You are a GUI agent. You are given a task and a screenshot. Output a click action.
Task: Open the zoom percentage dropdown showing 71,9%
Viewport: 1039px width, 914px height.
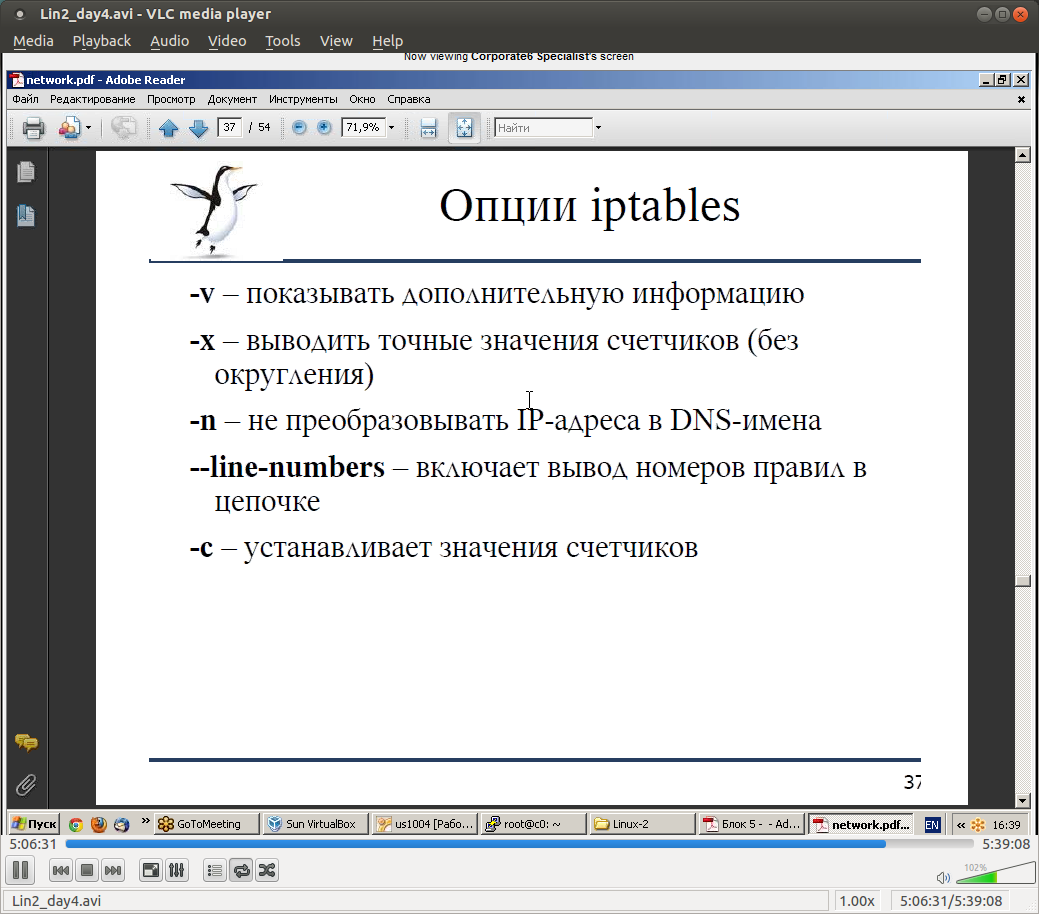pyautogui.click(x=390, y=127)
